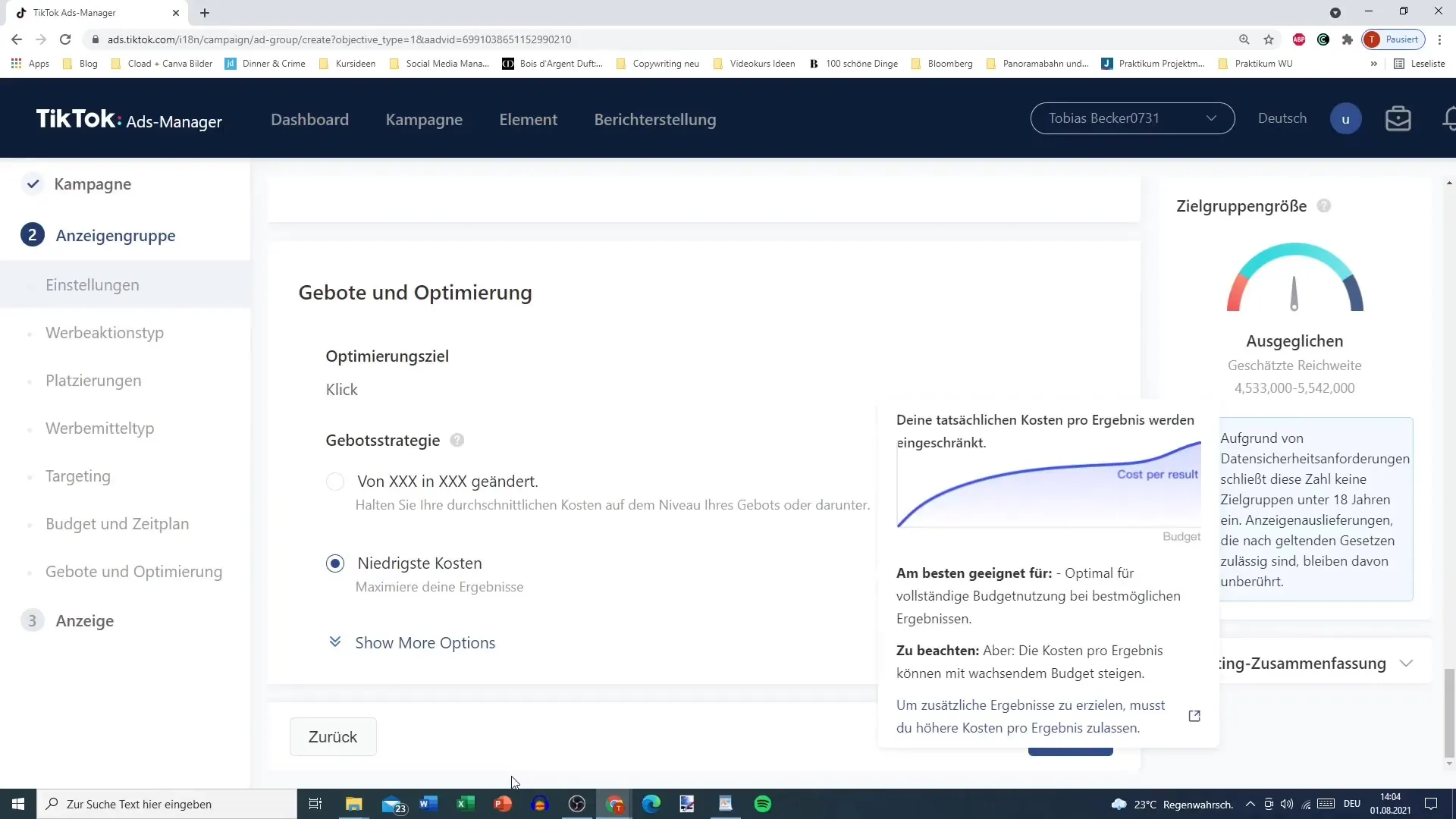Open the Deutsch language selector
Viewport: 1456px width, 819px height.
[x=1282, y=118]
